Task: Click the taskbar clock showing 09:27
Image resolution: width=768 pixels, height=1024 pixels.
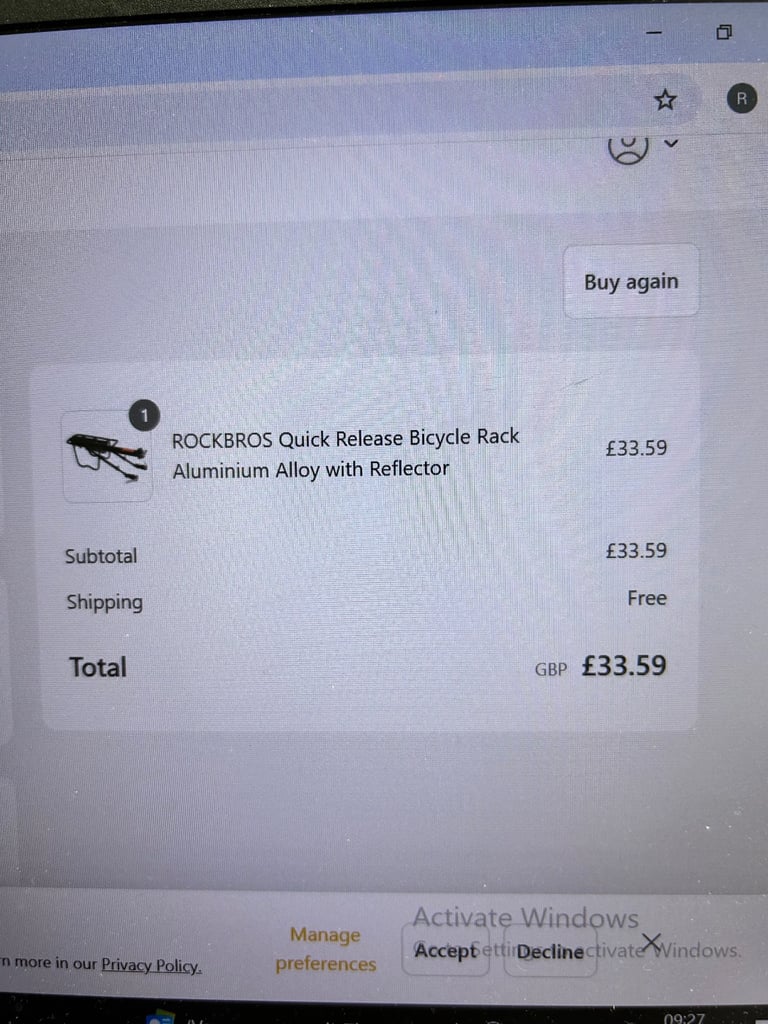Action: point(684,1017)
